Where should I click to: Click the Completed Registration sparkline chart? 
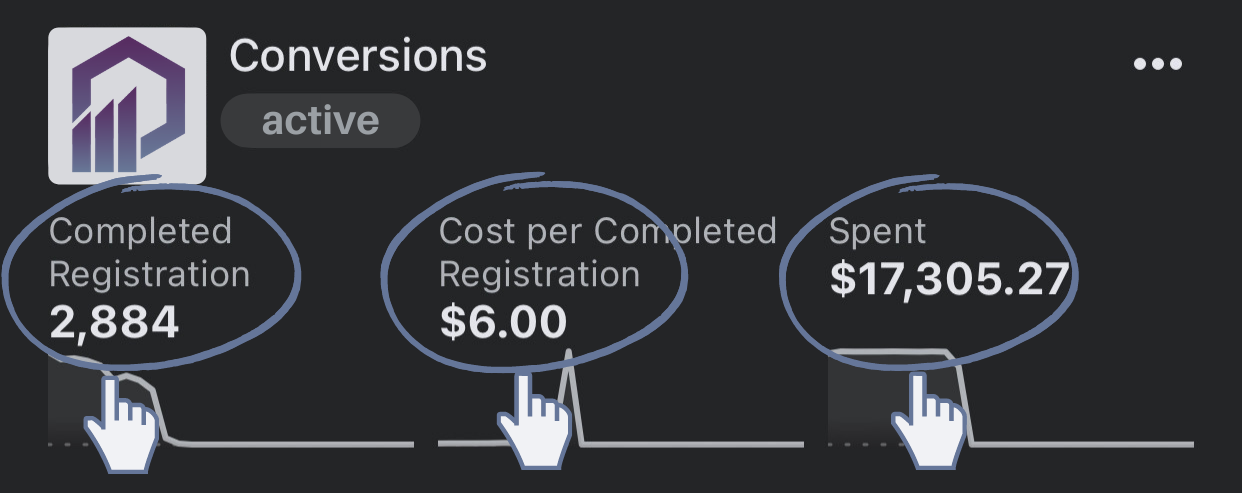click(230, 400)
